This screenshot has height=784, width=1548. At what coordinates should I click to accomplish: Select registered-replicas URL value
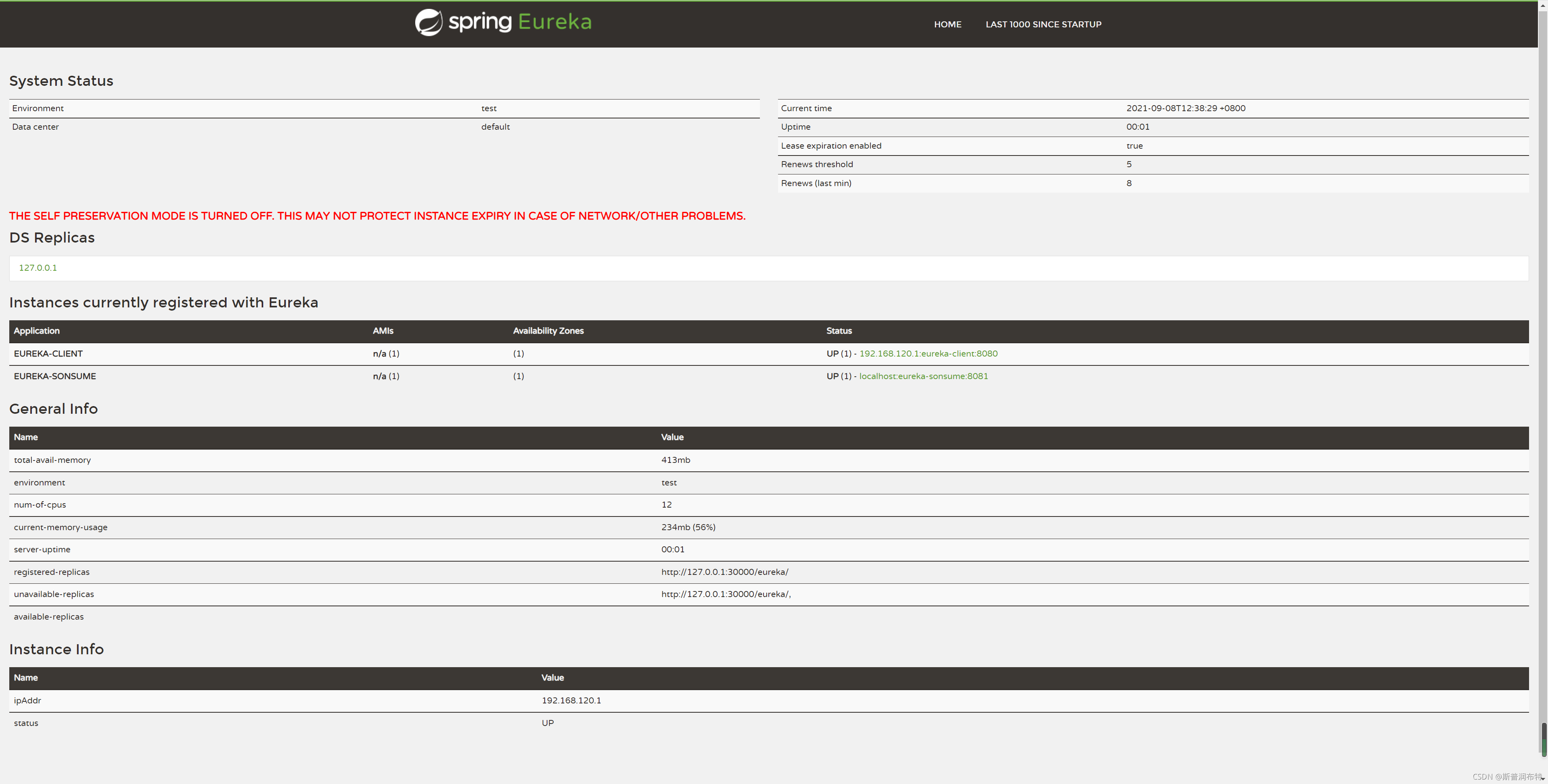pos(725,572)
